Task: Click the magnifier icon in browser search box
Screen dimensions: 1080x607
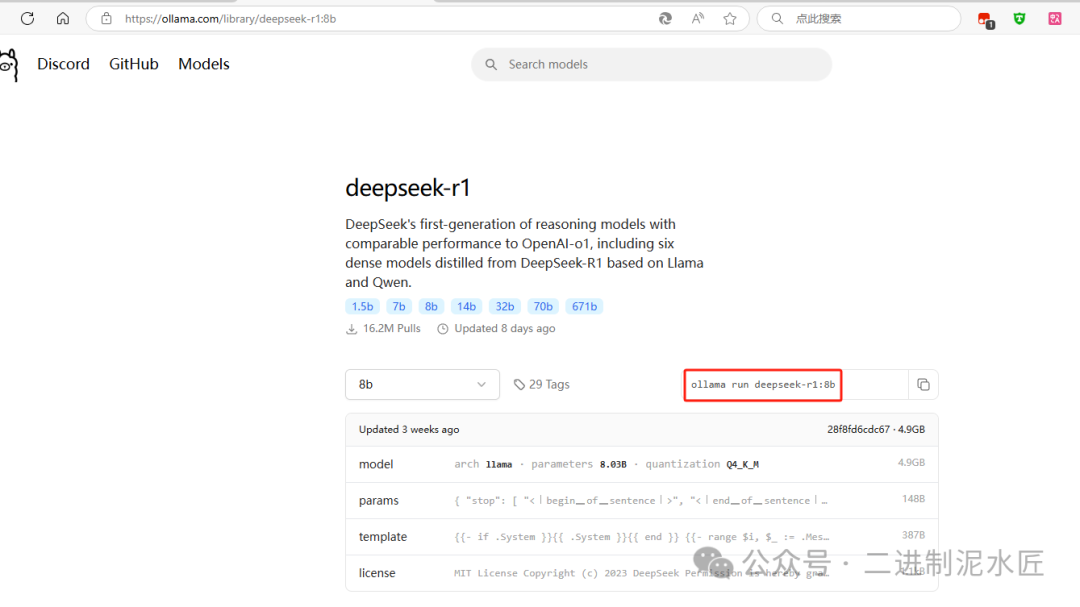Action: click(777, 19)
